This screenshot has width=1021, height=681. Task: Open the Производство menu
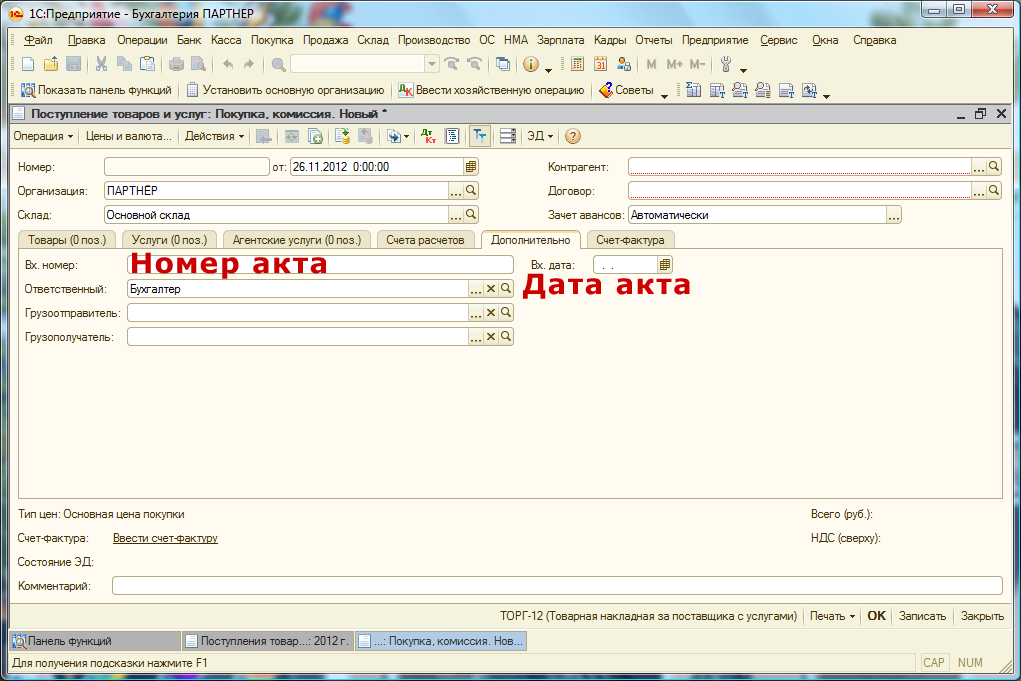coord(433,40)
